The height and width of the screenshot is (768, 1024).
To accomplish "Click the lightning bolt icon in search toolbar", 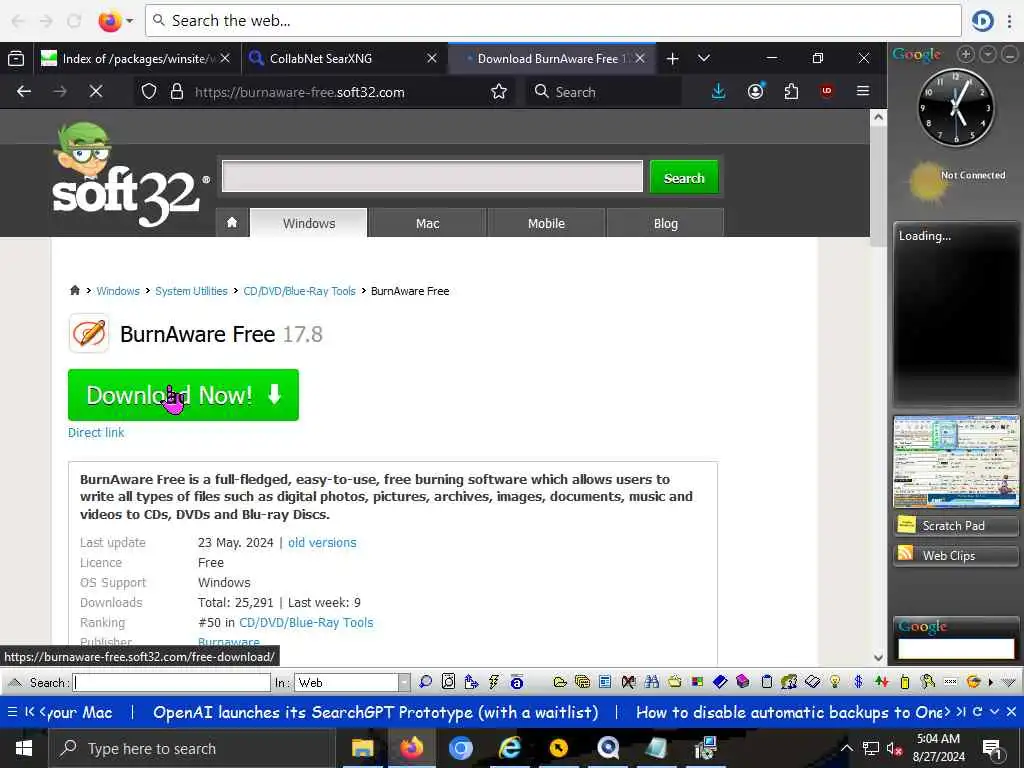I will (x=494, y=682).
